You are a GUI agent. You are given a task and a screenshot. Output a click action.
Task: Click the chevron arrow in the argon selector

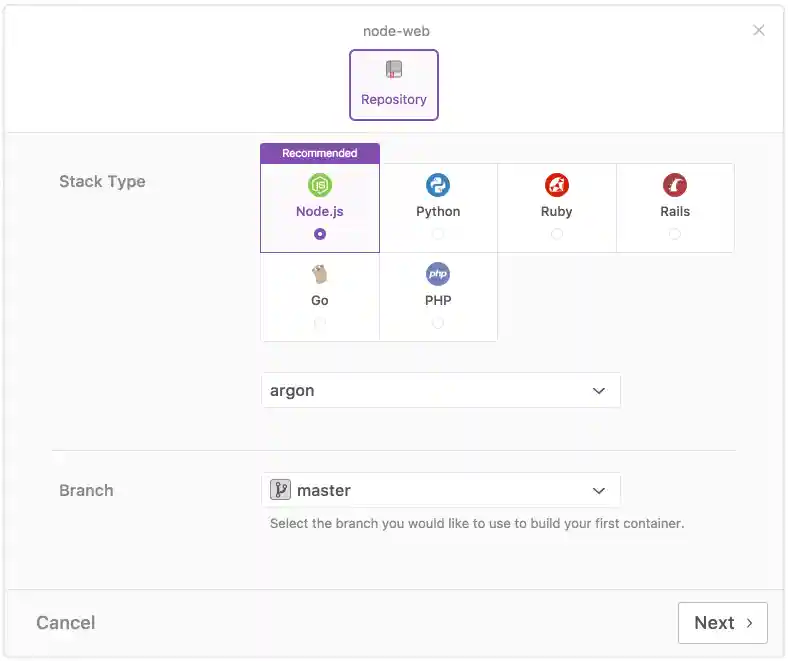tap(599, 391)
